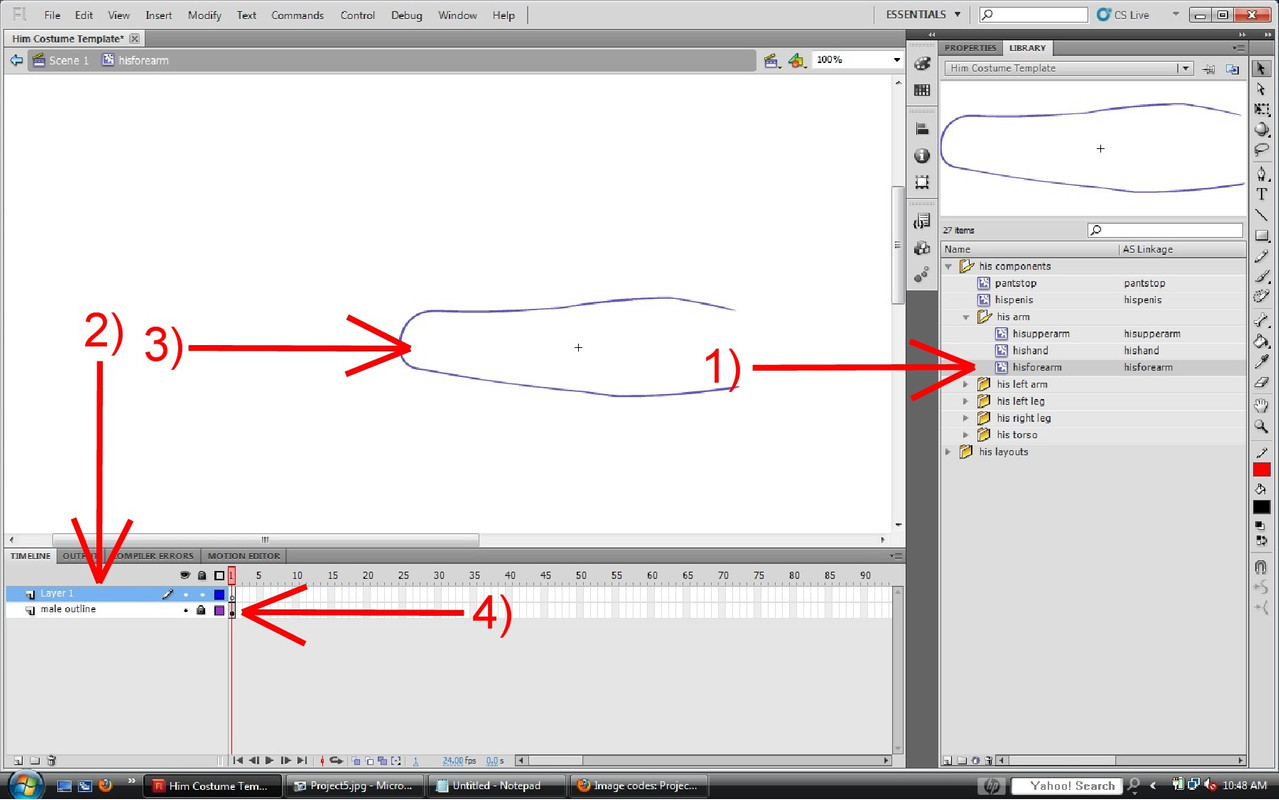The width and height of the screenshot is (1279, 800).
Task: Select the Text tool in tools panel
Action: [1261, 194]
